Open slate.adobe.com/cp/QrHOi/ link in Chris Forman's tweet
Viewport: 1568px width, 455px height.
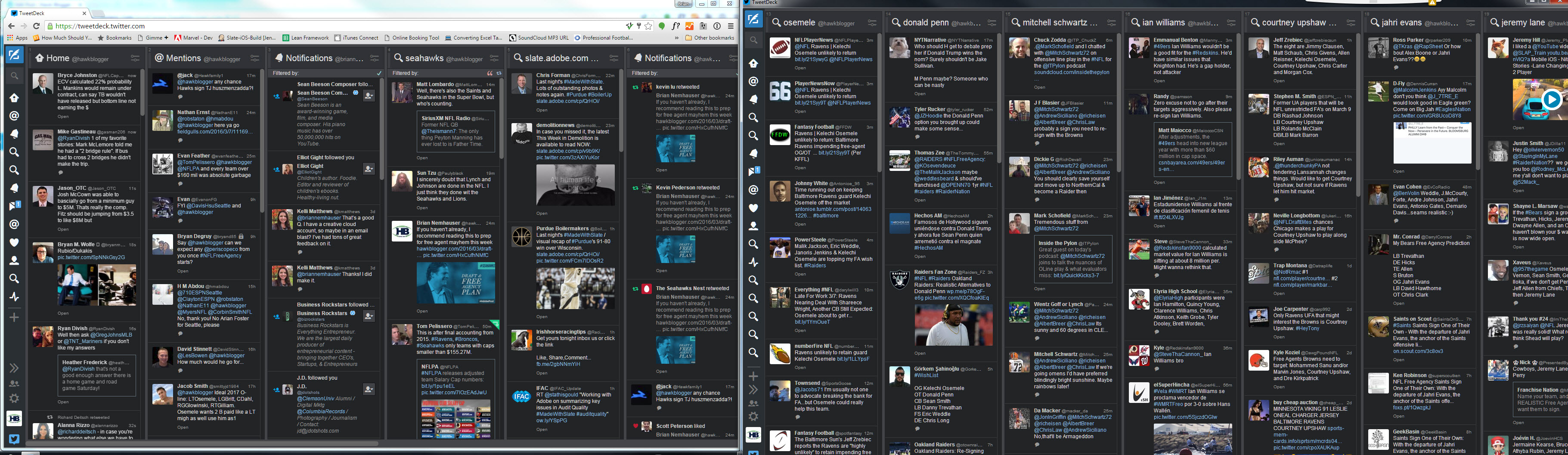point(568,101)
